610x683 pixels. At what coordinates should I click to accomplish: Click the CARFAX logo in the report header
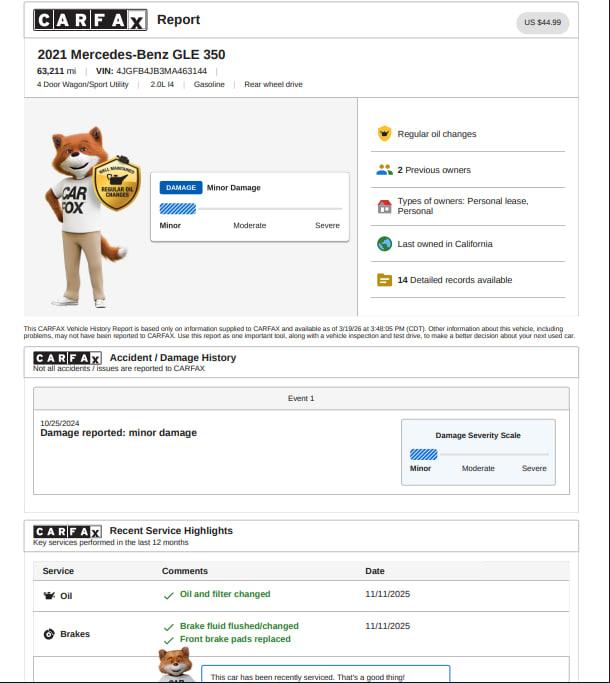(x=90, y=20)
